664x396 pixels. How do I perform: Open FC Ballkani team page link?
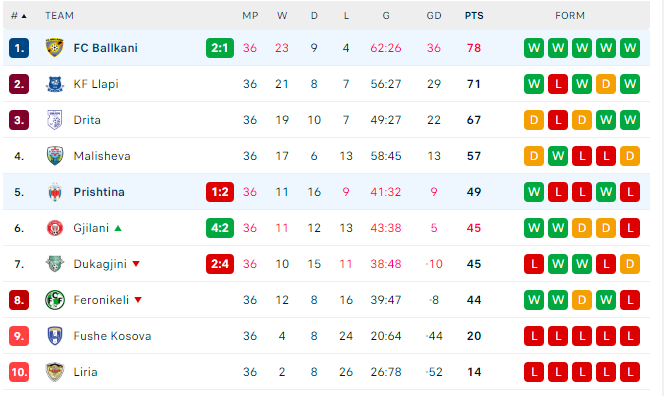[105, 48]
